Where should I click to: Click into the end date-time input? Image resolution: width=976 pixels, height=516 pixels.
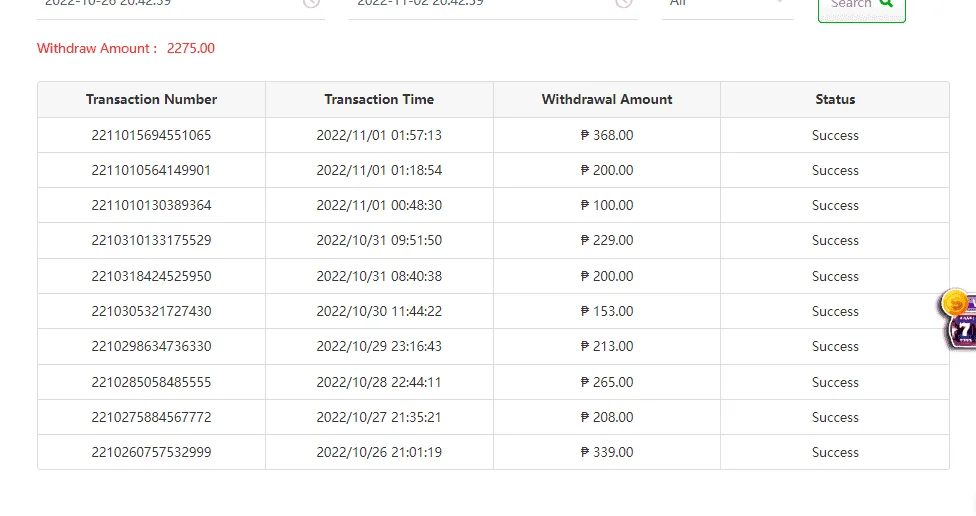point(493,5)
